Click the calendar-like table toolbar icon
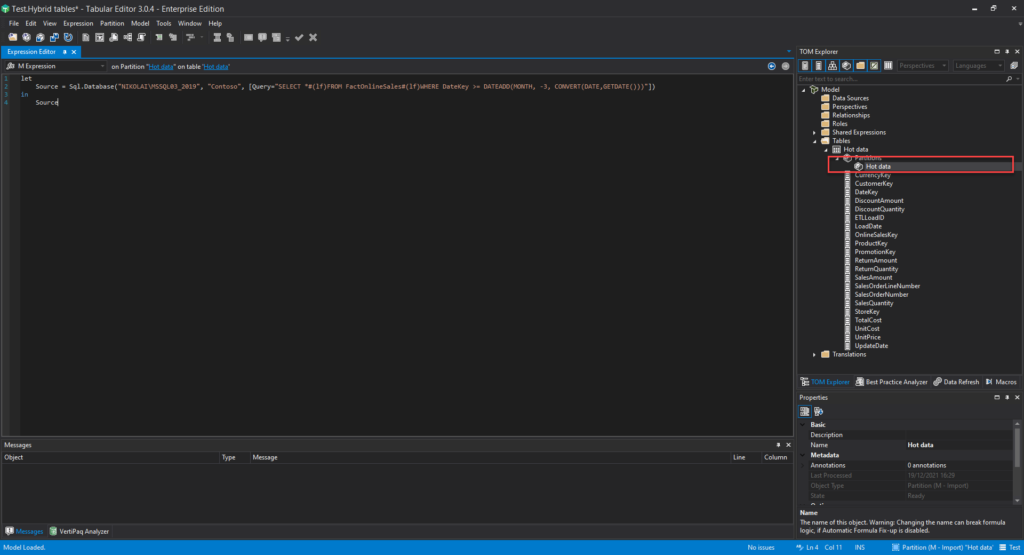Viewport: 1024px width, 555px height. click(99, 38)
